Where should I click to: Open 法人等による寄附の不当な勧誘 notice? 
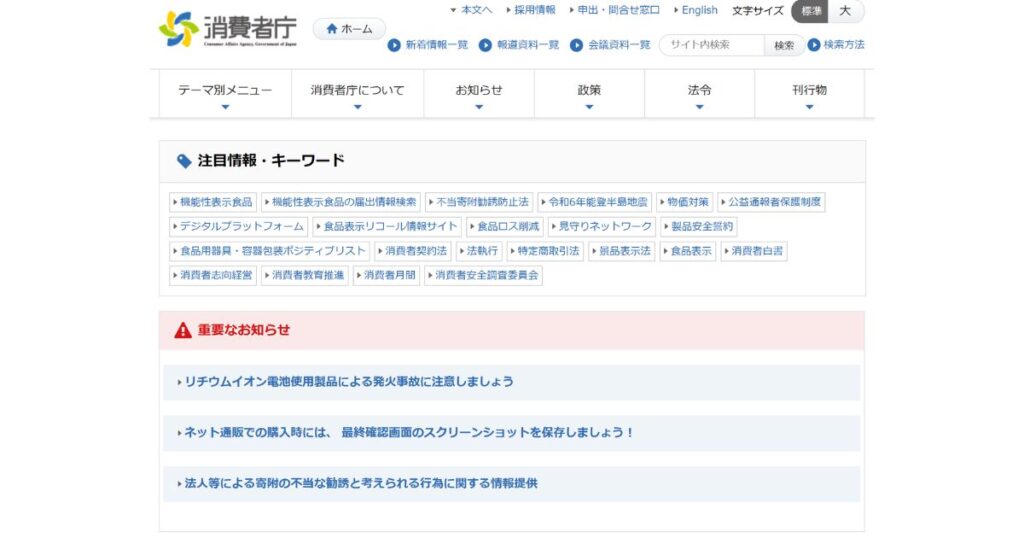pos(511,484)
